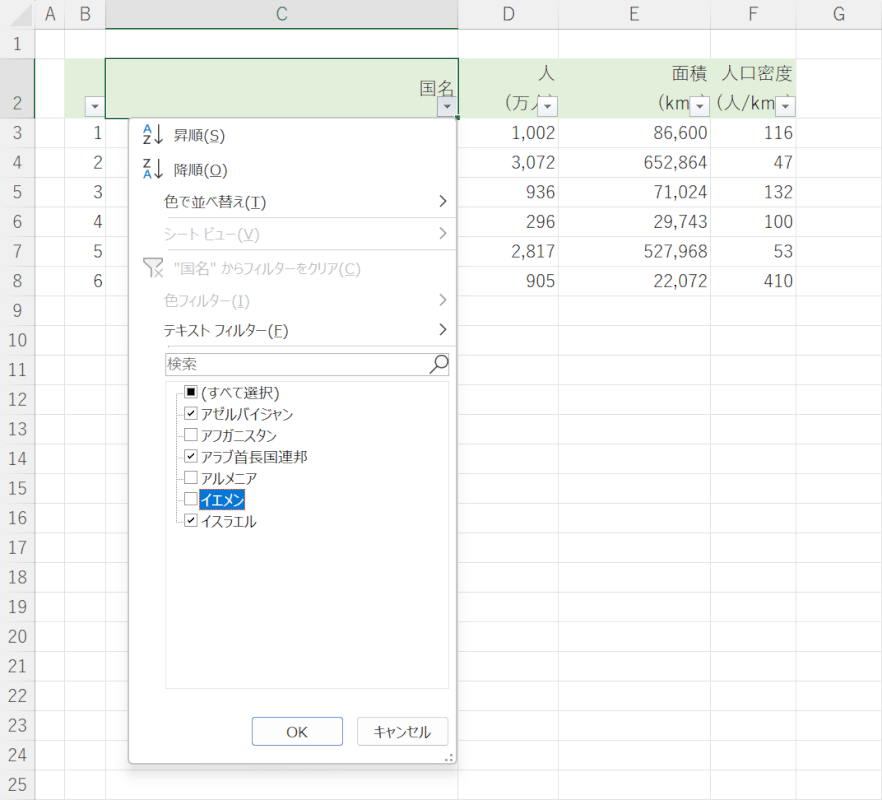Open the 人口密度 column F filter dropdown
This screenshot has width=882, height=800.
pyautogui.click(x=786, y=106)
